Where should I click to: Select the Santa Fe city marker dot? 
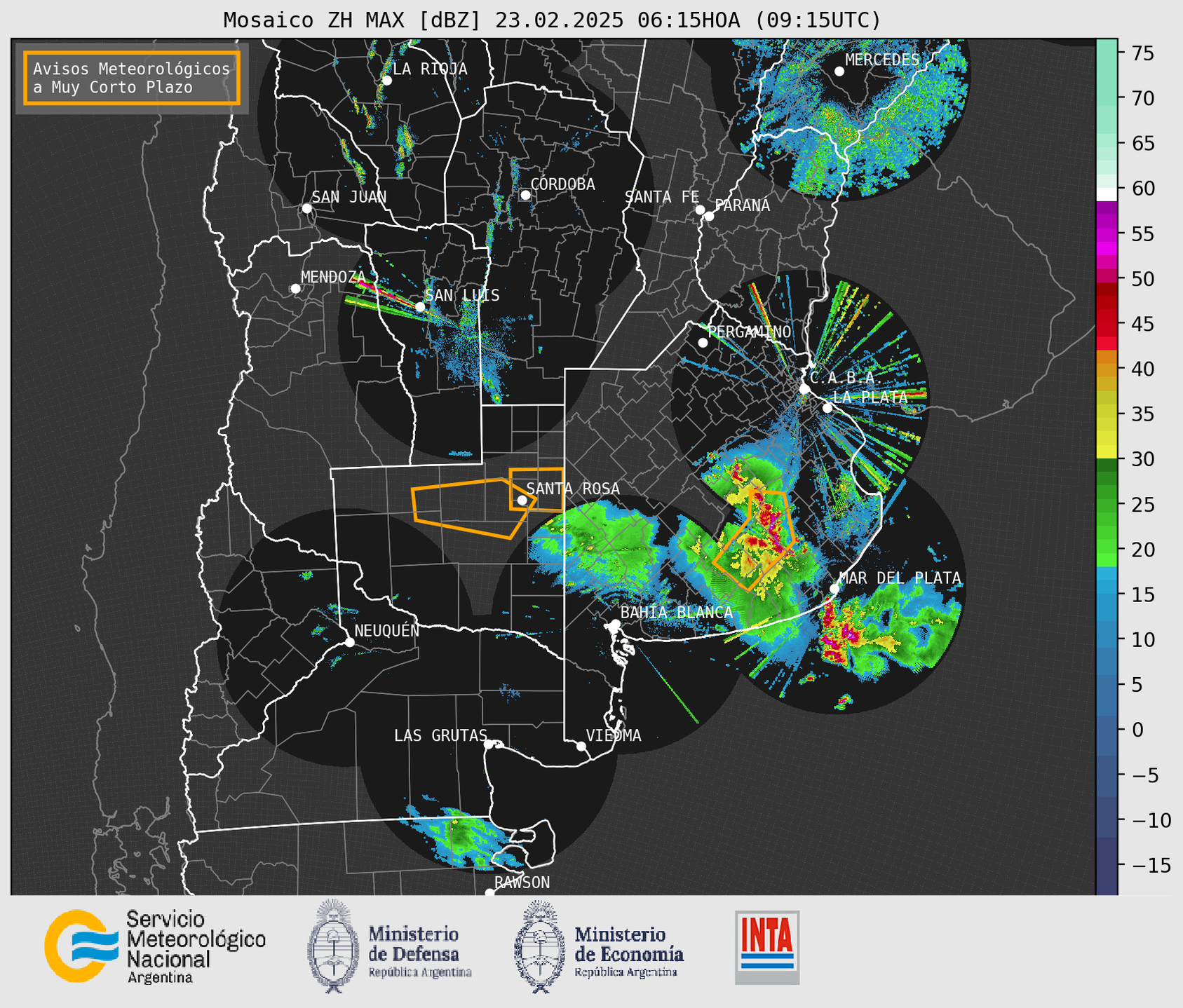(x=700, y=210)
